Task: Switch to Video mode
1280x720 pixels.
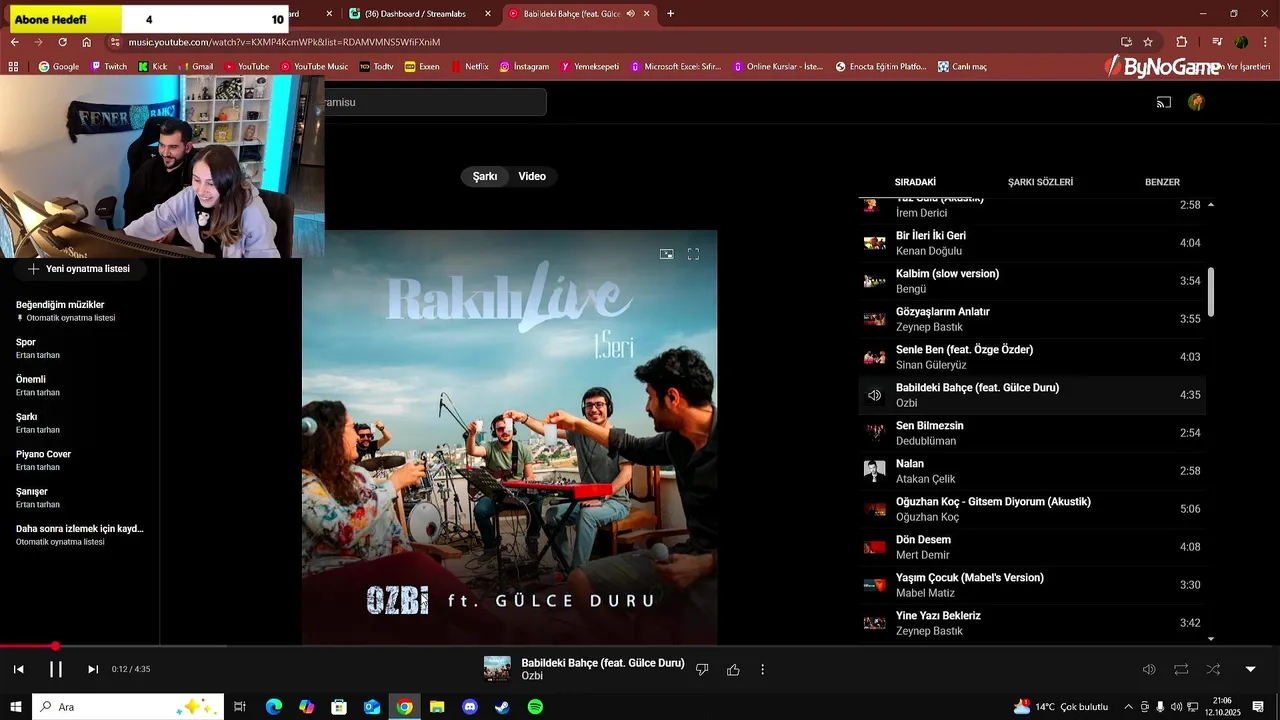Action: (532, 176)
